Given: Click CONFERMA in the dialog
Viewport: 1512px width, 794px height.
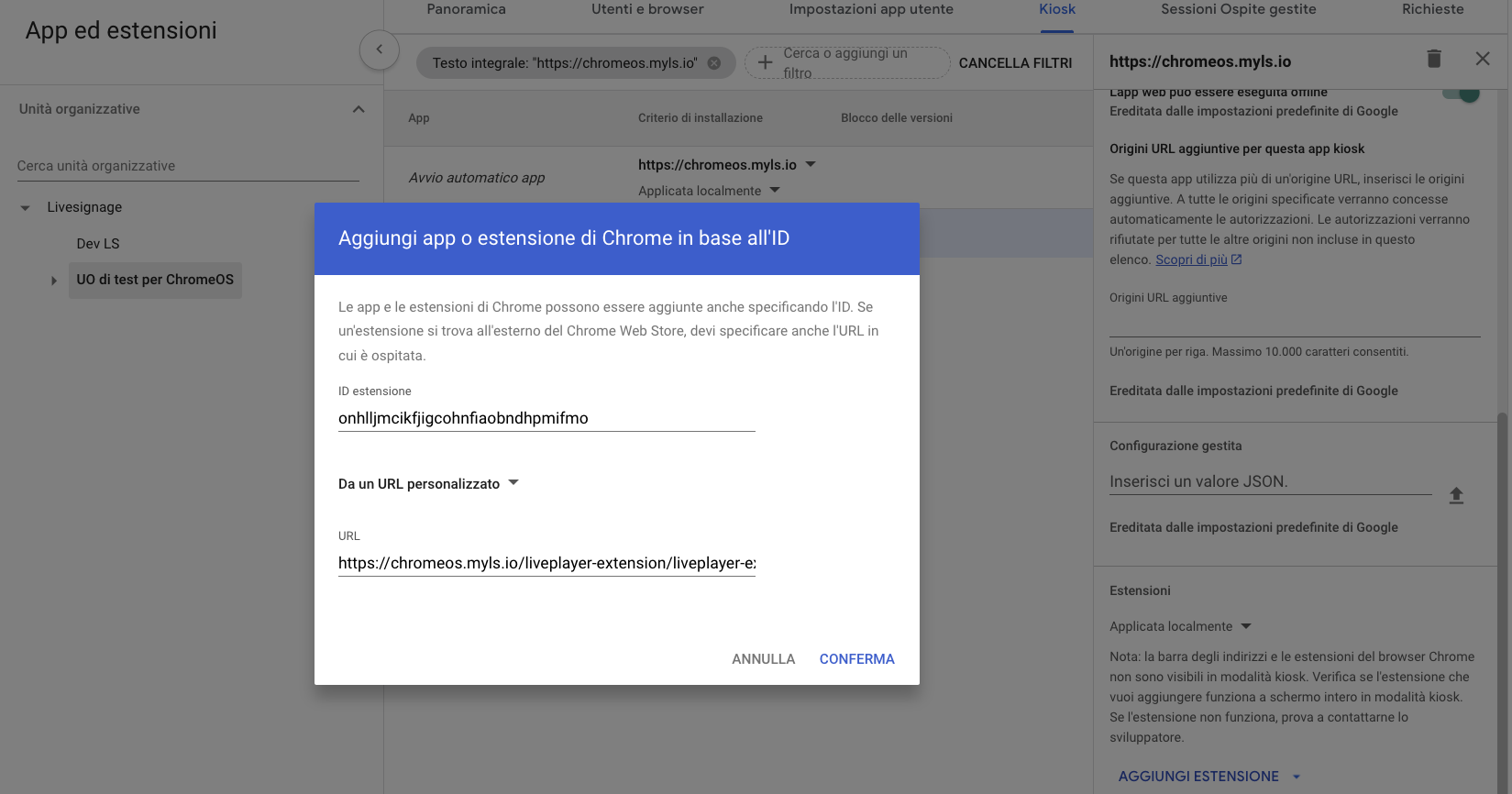Looking at the screenshot, I should click(x=856, y=659).
